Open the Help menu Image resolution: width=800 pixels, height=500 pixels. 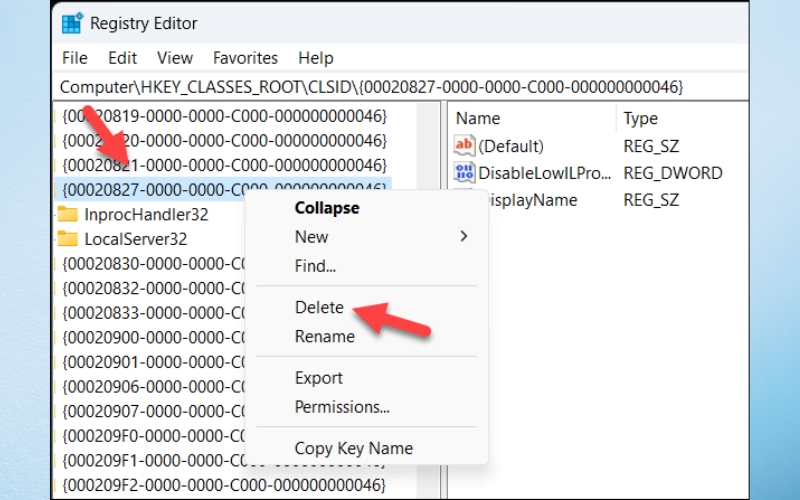316,58
